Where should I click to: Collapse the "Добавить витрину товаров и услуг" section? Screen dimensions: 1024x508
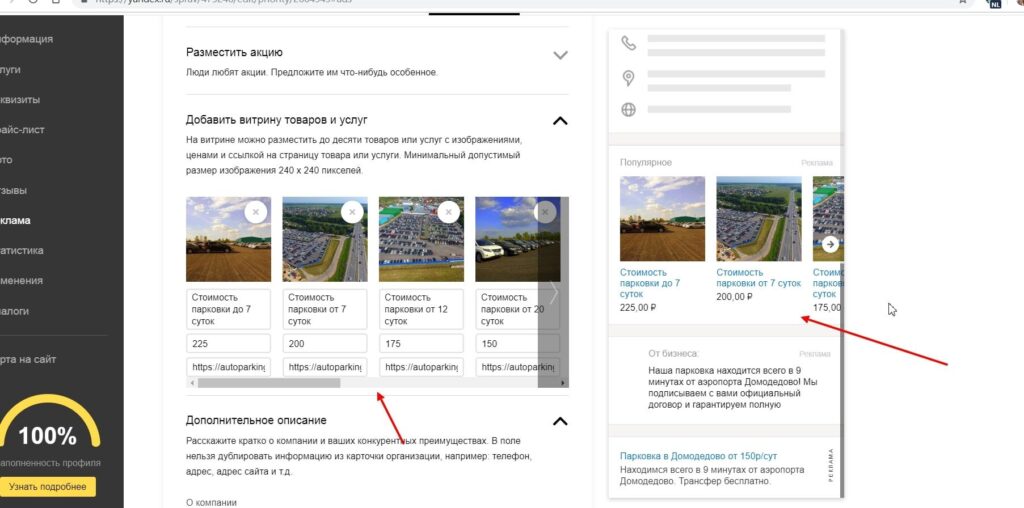[560, 121]
